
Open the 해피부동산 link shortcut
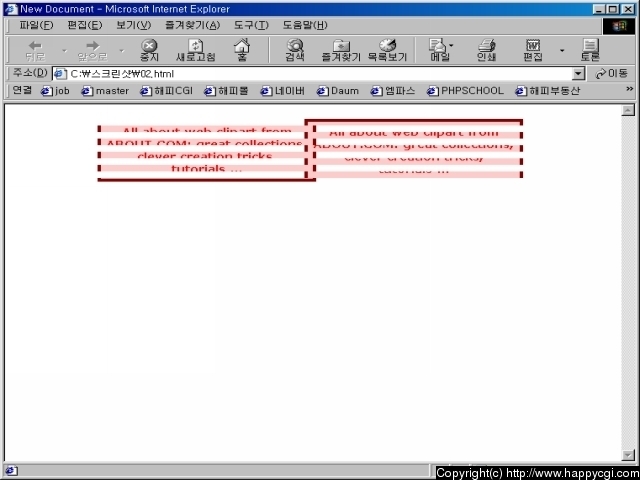pyautogui.click(x=547, y=91)
